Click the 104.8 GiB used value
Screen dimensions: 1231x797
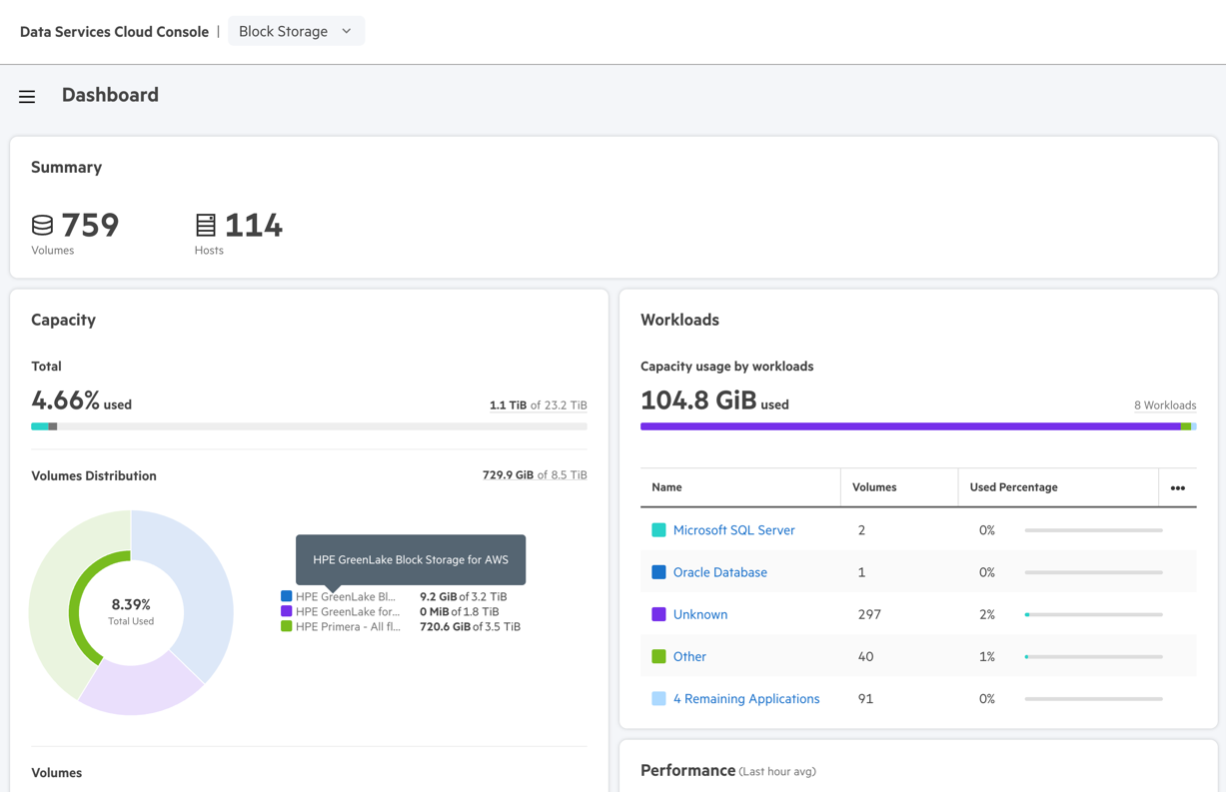click(x=714, y=401)
